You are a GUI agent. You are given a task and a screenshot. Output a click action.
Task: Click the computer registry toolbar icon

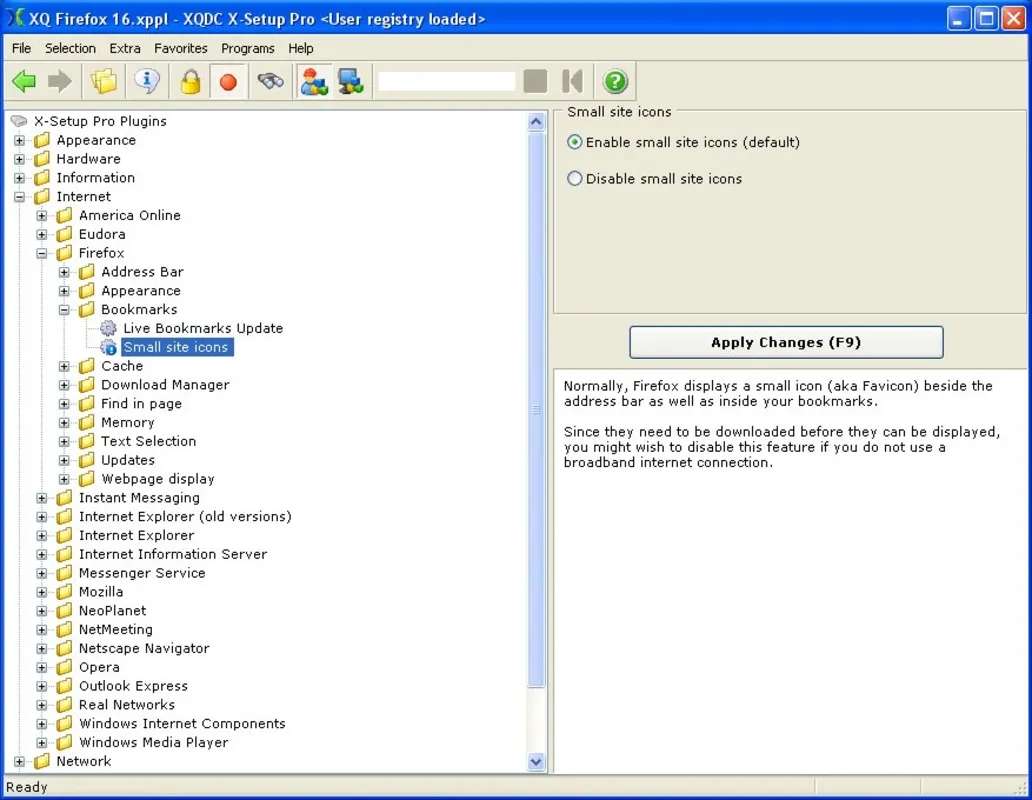[x=351, y=82]
